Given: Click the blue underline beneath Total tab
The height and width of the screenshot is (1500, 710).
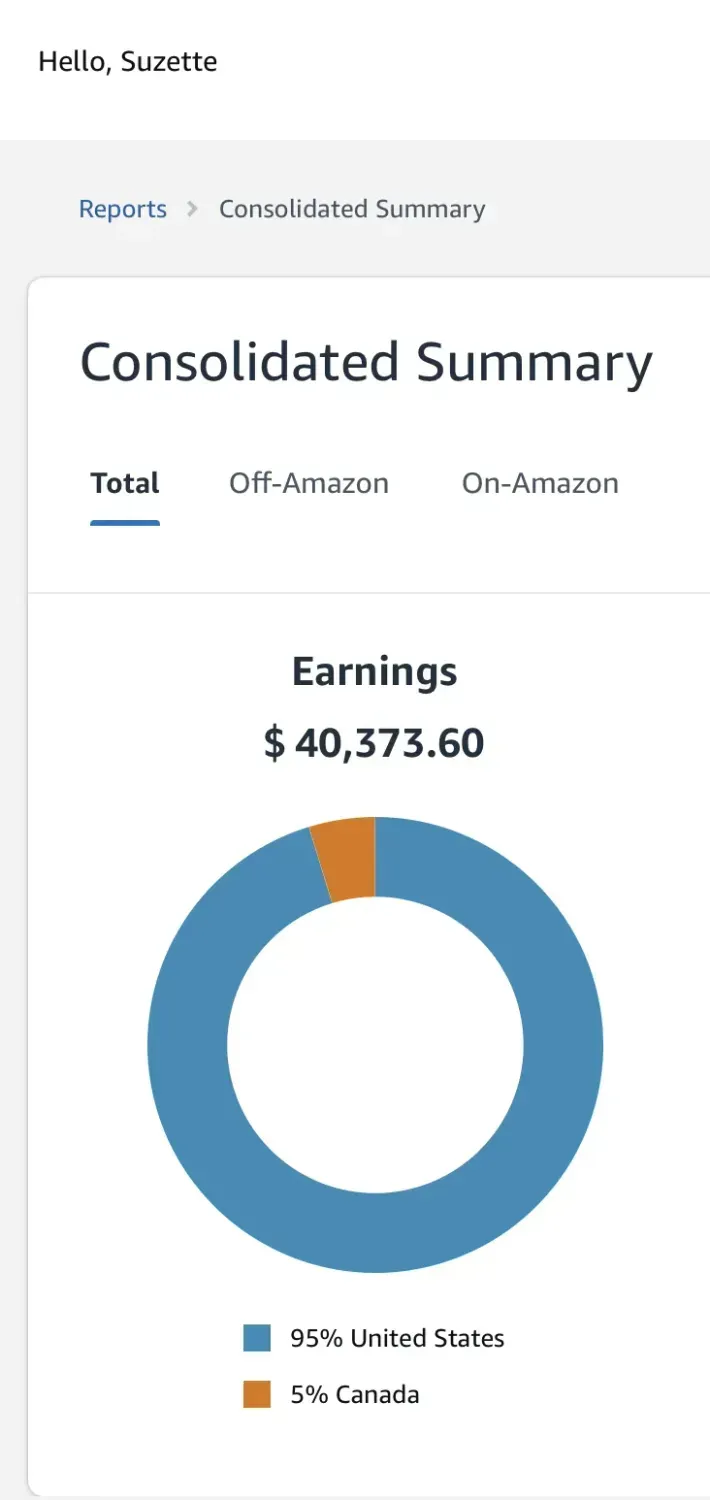Looking at the screenshot, I should pyautogui.click(x=125, y=522).
